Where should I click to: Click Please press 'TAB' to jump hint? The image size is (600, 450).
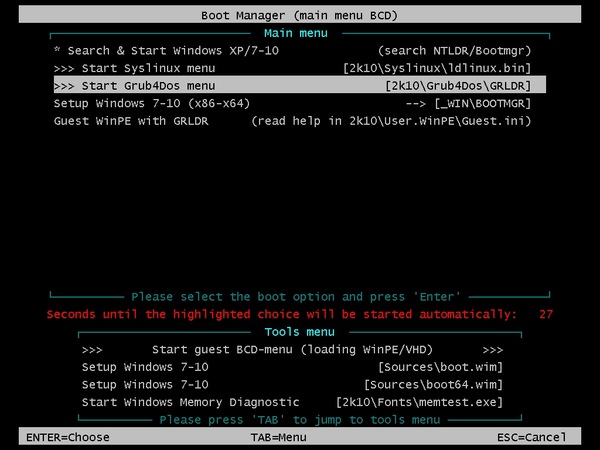[x=300, y=420]
